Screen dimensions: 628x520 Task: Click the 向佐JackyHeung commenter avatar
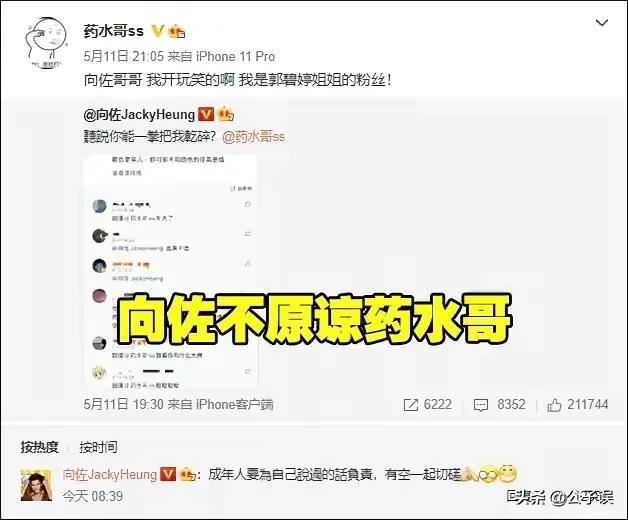pos(36,486)
